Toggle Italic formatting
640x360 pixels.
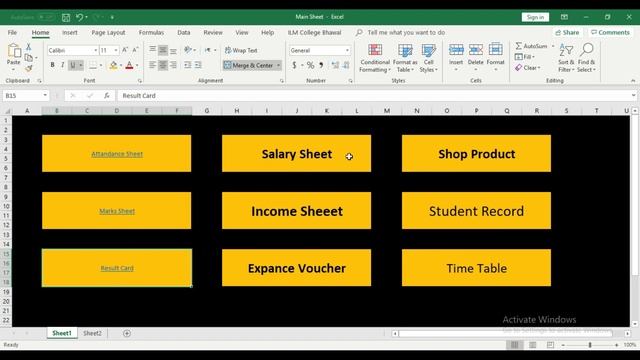(x=62, y=65)
